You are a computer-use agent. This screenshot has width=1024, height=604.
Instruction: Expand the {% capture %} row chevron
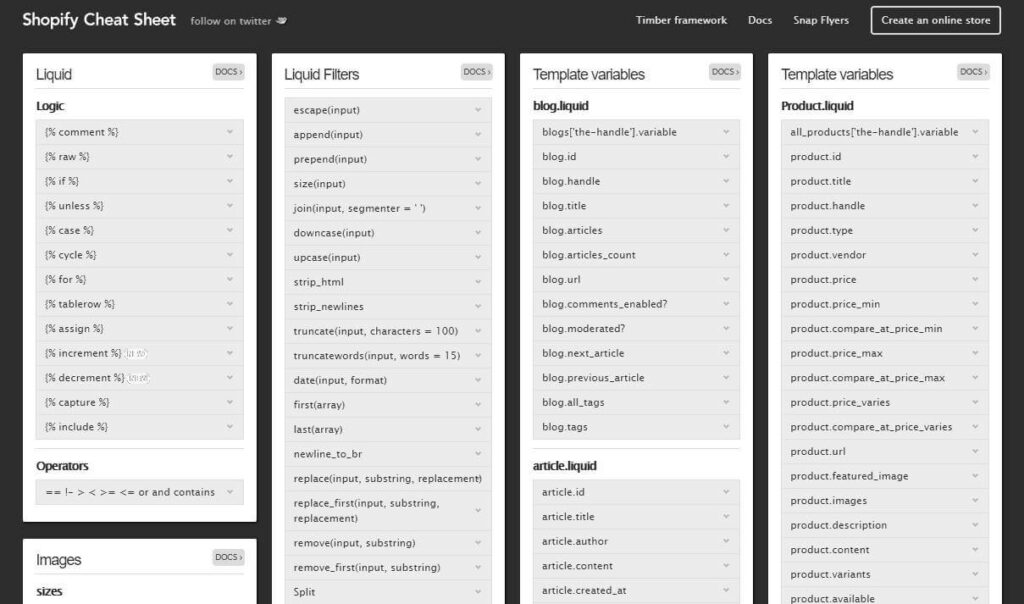pos(230,402)
